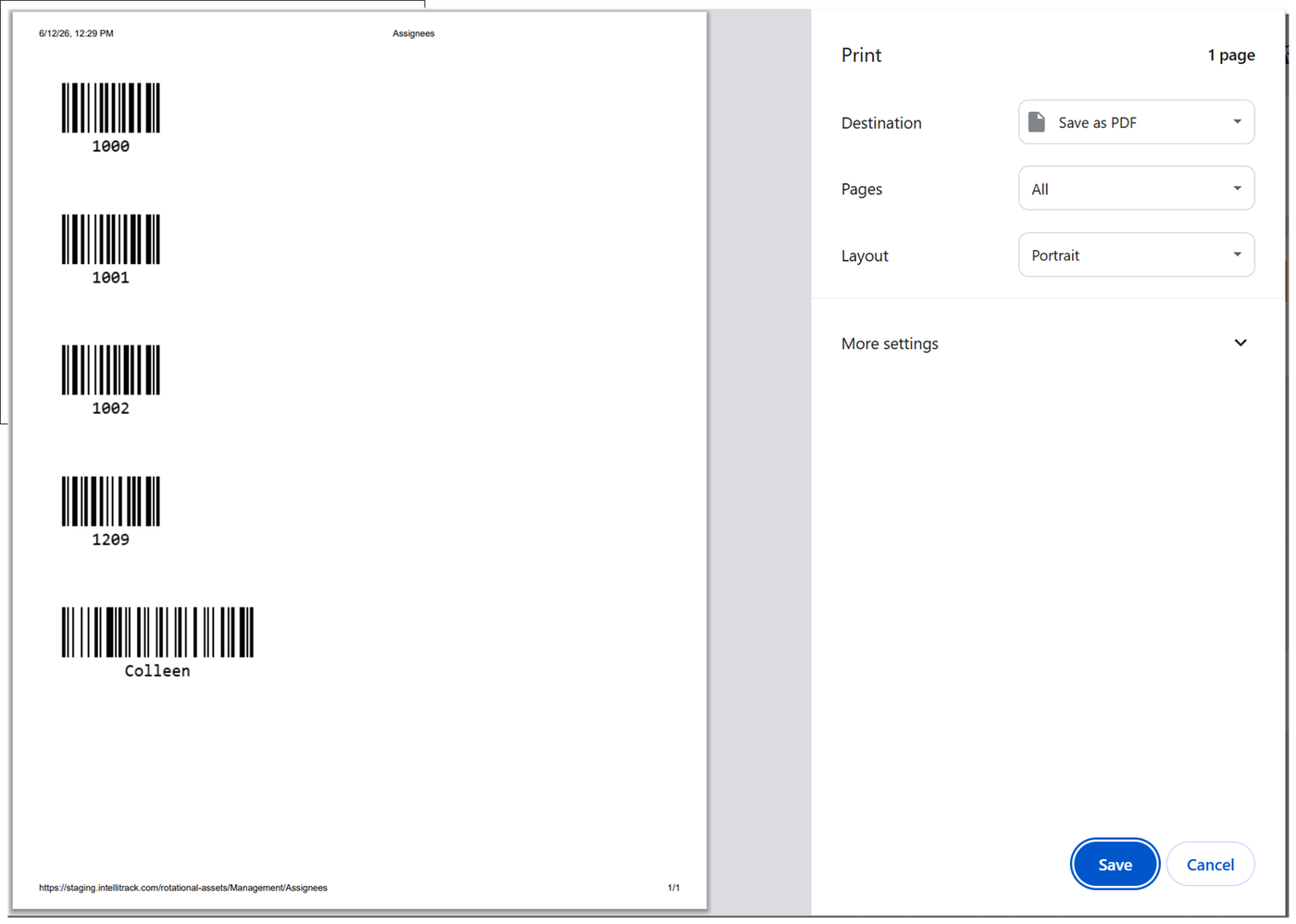The width and height of the screenshot is (1296, 924).
Task: Click the 6/12/26, 12:29 PM timestamp
Action: tap(76, 33)
